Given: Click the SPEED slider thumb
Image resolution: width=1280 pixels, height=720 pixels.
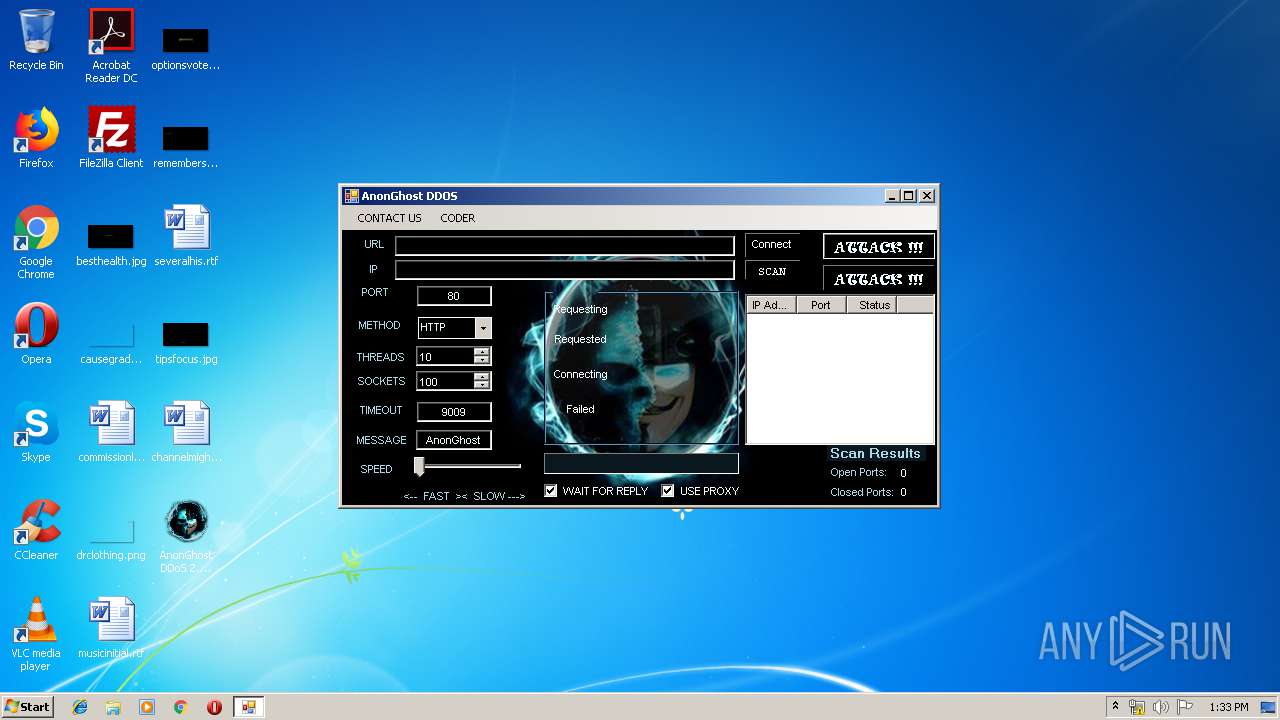Looking at the screenshot, I should 420,466.
